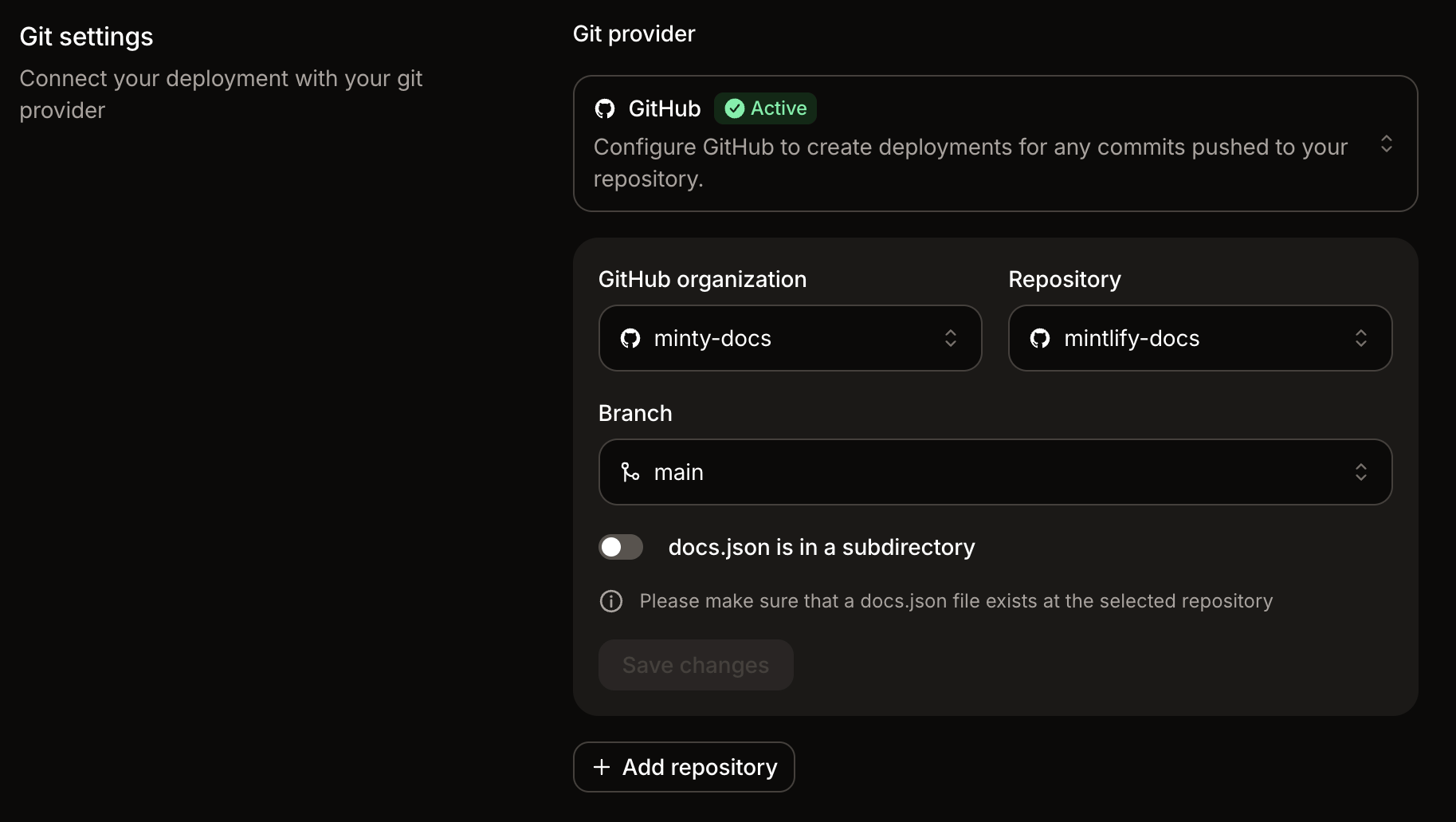Open the Git provider GitHub selector
This screenshot has height=822, width=1456.
pyautogui.click(x=995, y=144)
